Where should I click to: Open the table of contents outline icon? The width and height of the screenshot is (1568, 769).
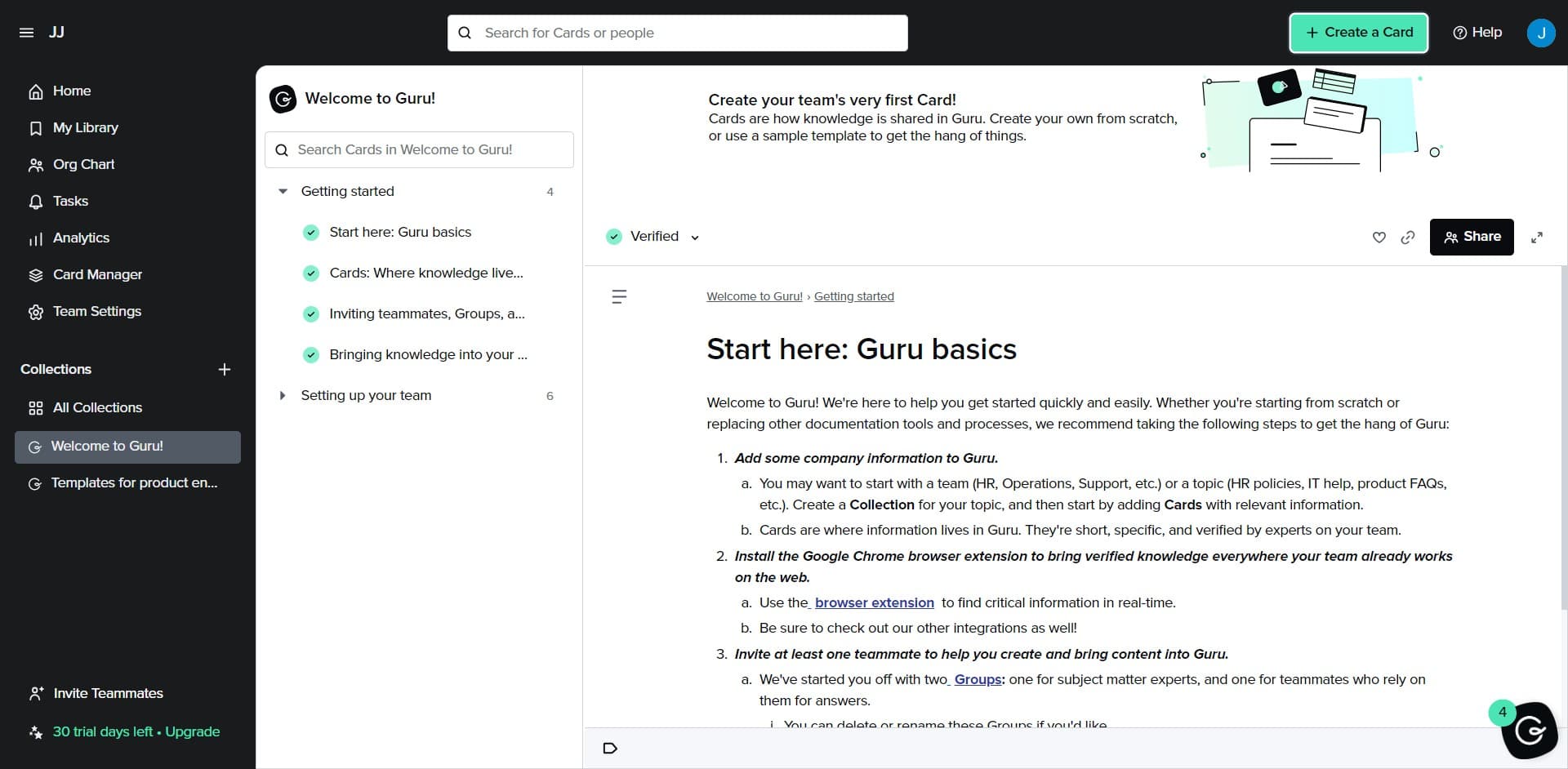[619, 296]
